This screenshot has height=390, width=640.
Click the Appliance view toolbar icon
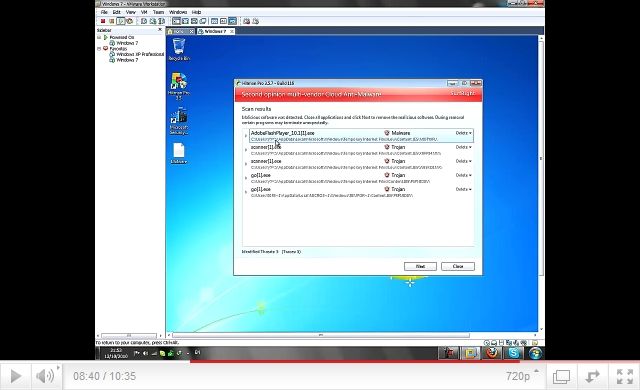point(223,21)
